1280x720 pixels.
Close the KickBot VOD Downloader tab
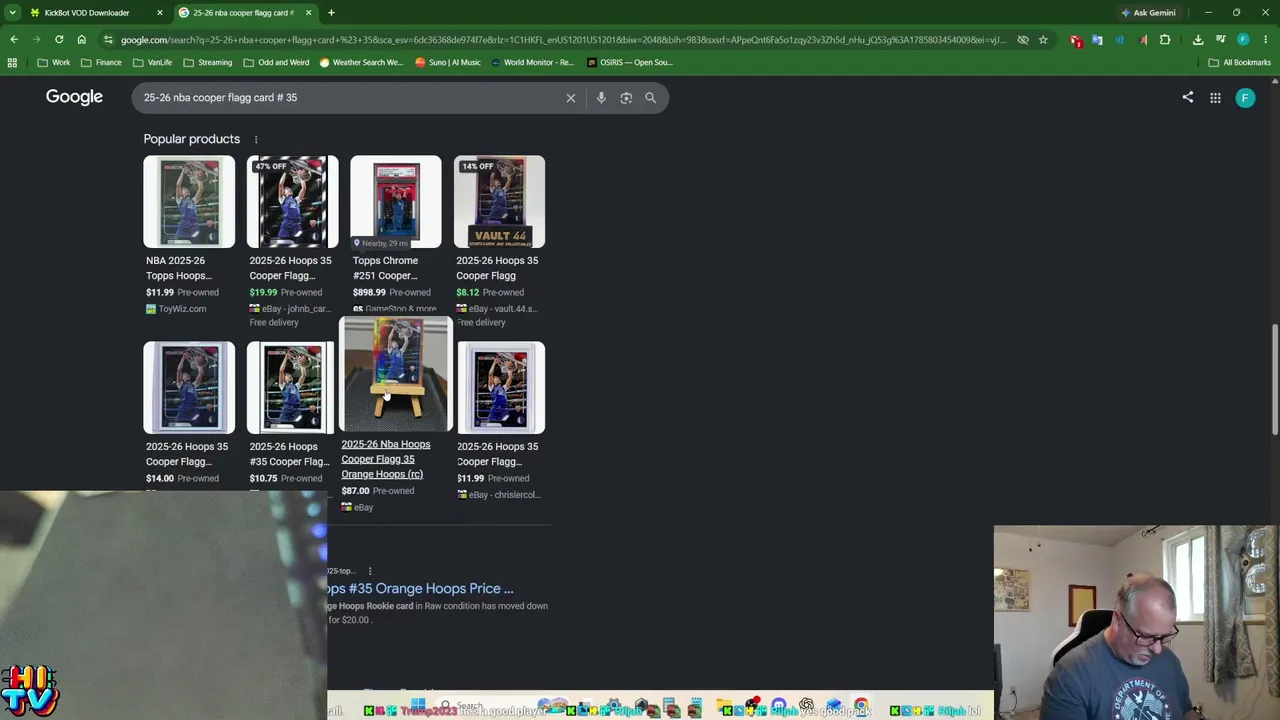[x=160, y=13]
